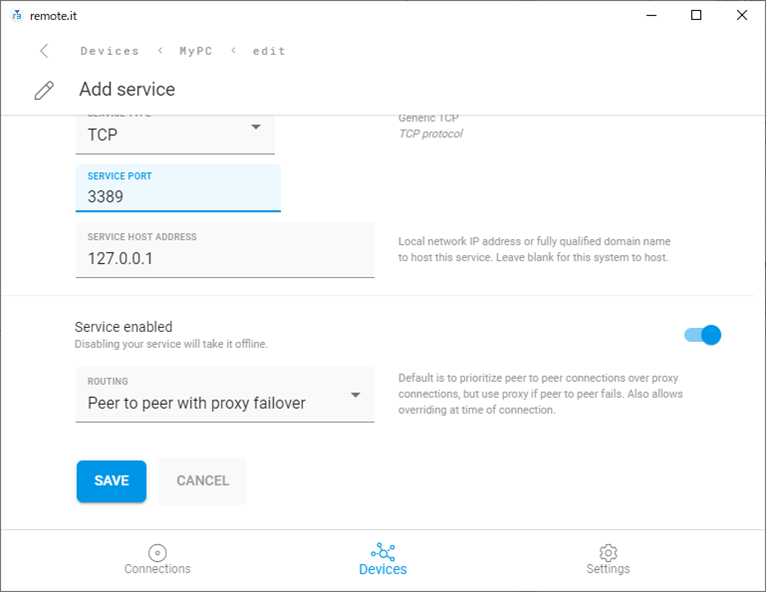Click the Add service heading
The width and height of the screenshot is (766, 592).
point(127,89)
